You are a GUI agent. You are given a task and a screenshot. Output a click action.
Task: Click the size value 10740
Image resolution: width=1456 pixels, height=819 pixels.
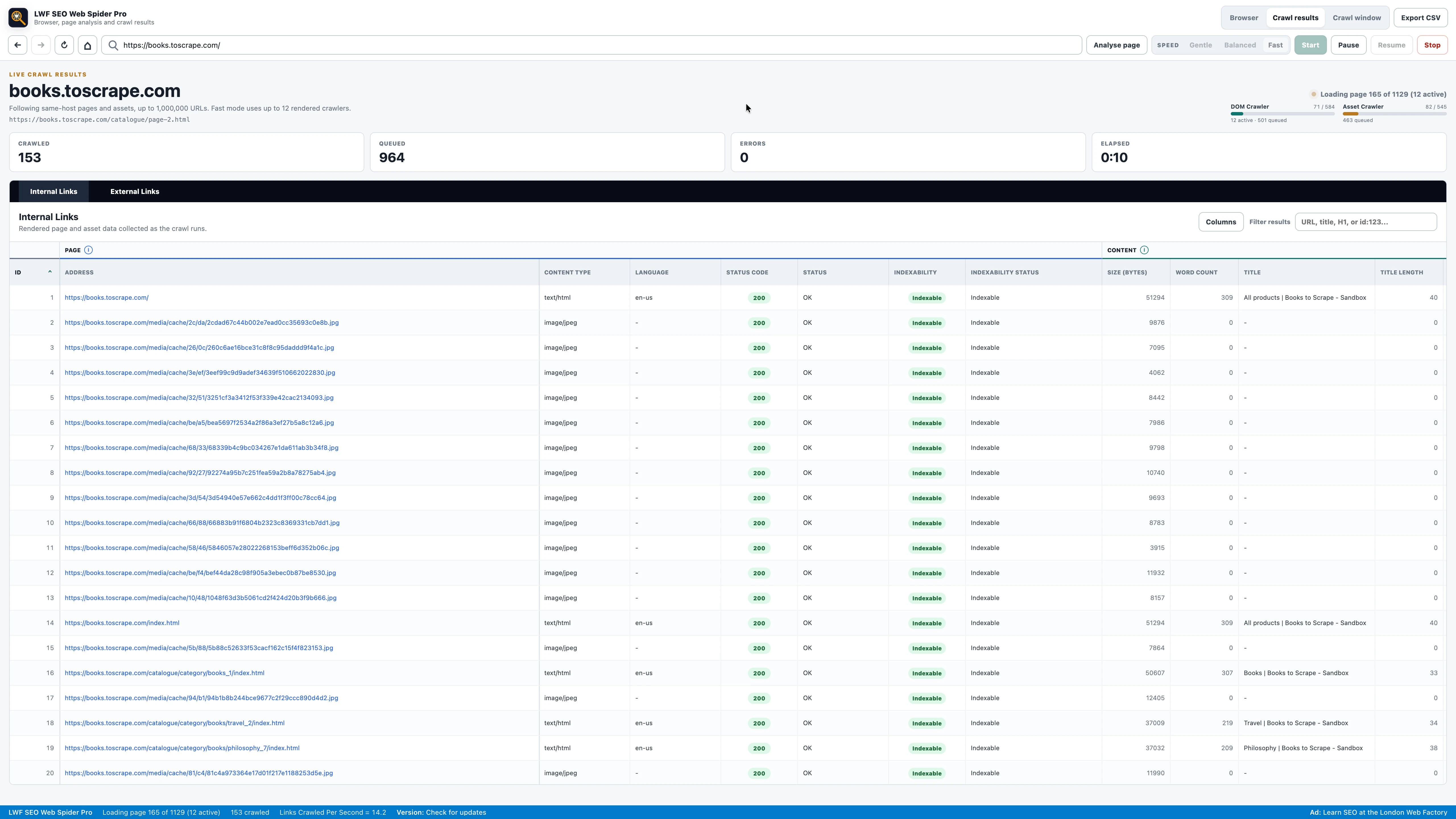[x=1155, y=473]
